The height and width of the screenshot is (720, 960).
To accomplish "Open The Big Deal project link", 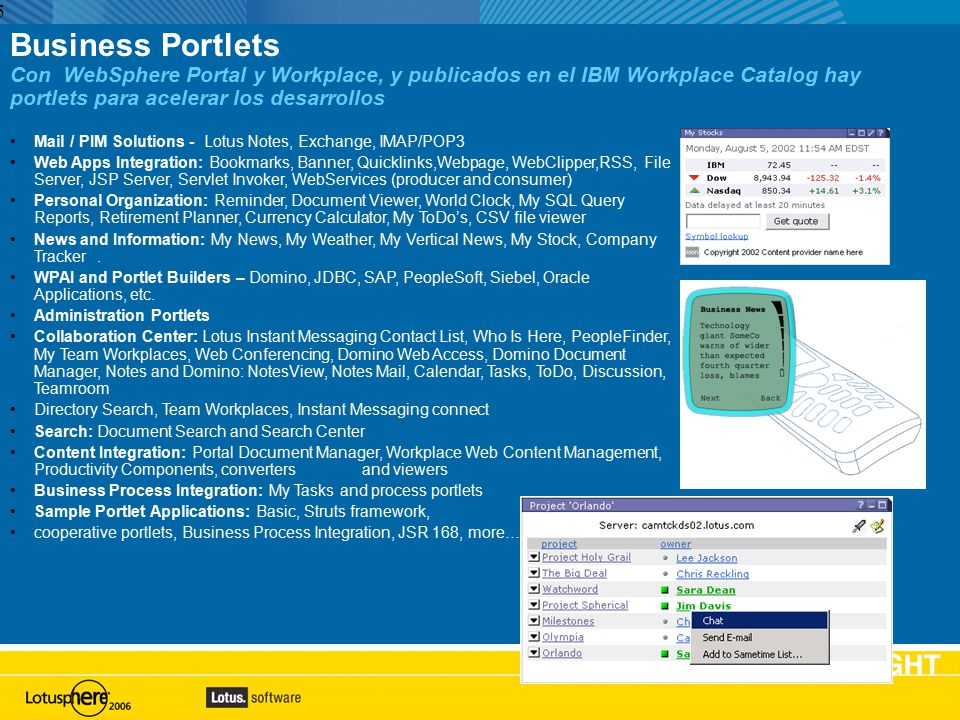I will [574, 573].
